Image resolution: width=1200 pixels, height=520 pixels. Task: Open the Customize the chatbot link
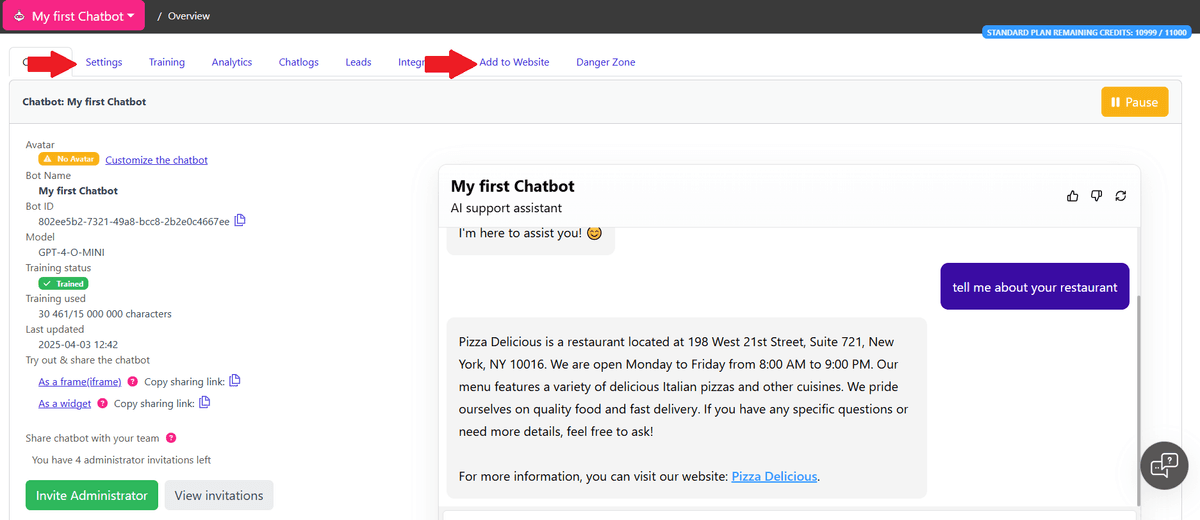click(156, 160)
